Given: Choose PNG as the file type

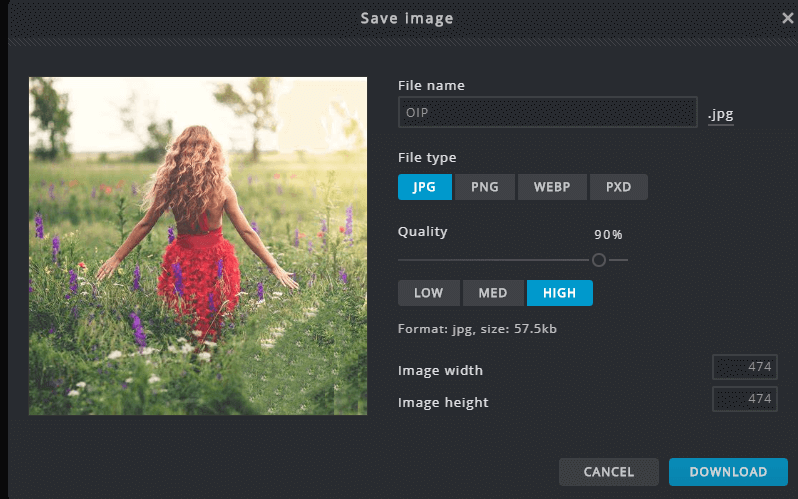Looking at the screenshot, I should tap(484, 187).
